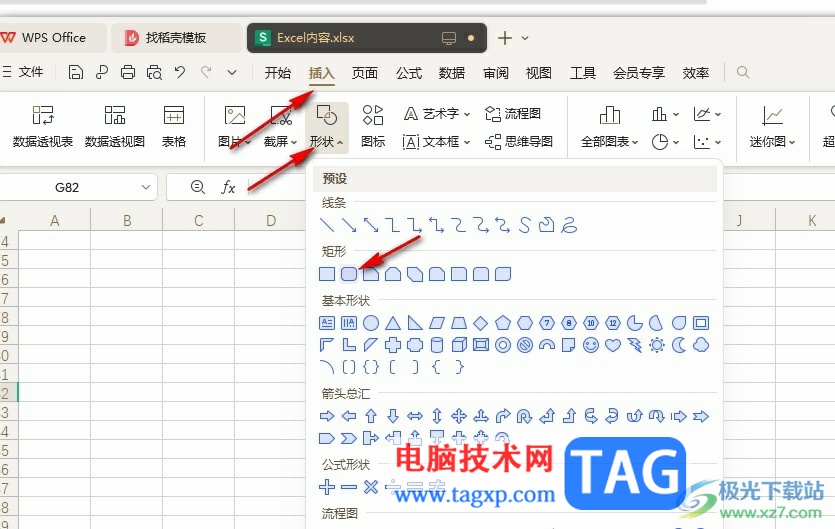Click the new tab plus button
Screen dimensions: 835x529
(x=505, y=38)
